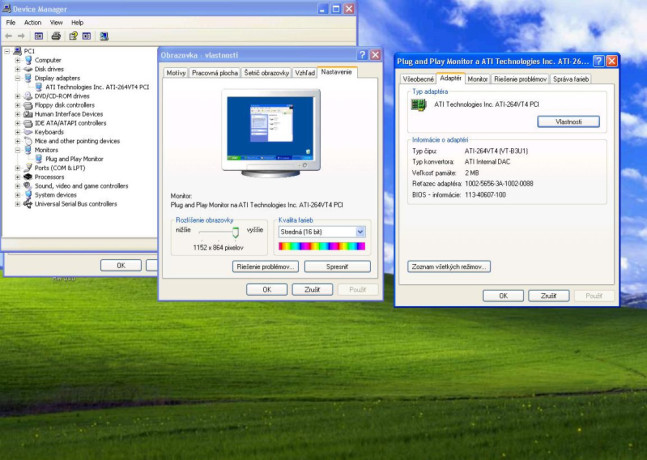The image size is (647, 460).
Task: Select the Processors icon in device tree
Action: click(28, 177)
